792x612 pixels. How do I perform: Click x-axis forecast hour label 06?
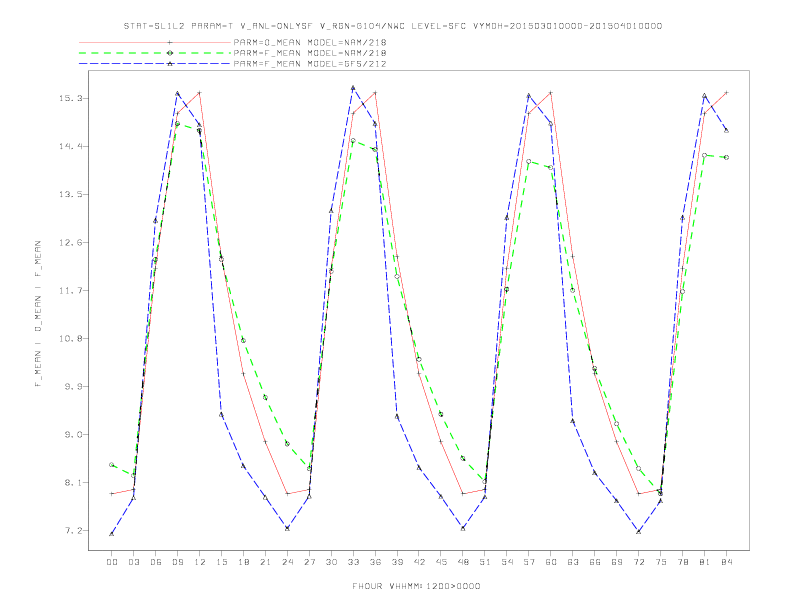click(156, 562)
